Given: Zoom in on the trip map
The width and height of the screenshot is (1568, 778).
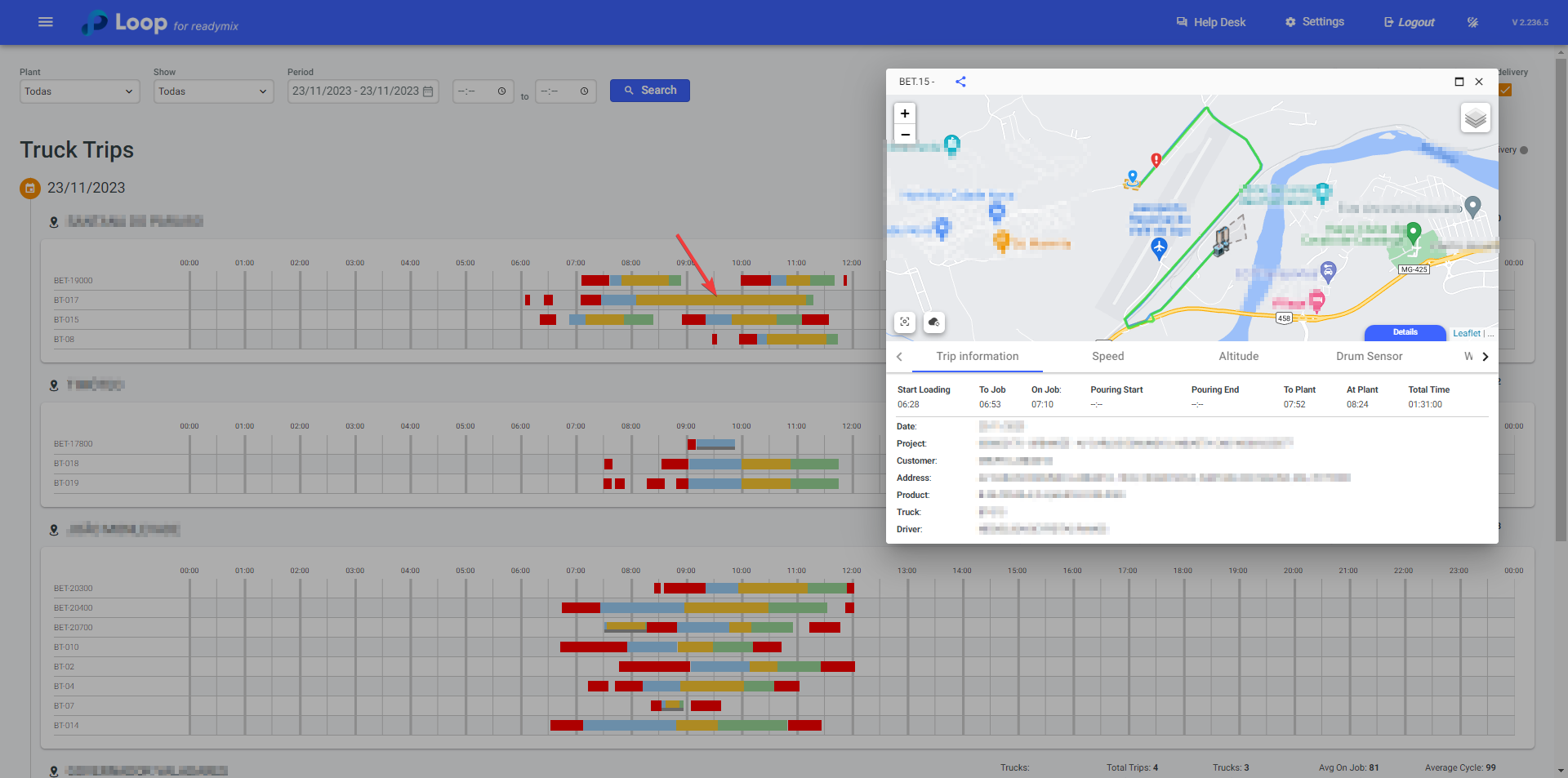Looking at the screenshot, I should pyautogui.click(x=905, y=113).
